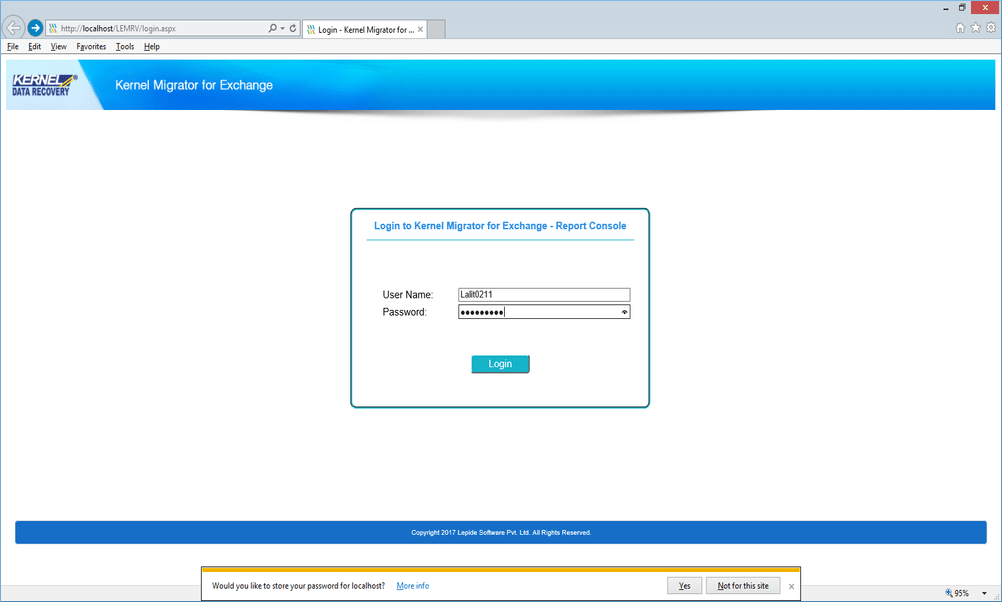1002x602 pixels.
Task: Reveal password with the eye icon
Action: pos(624,312)
